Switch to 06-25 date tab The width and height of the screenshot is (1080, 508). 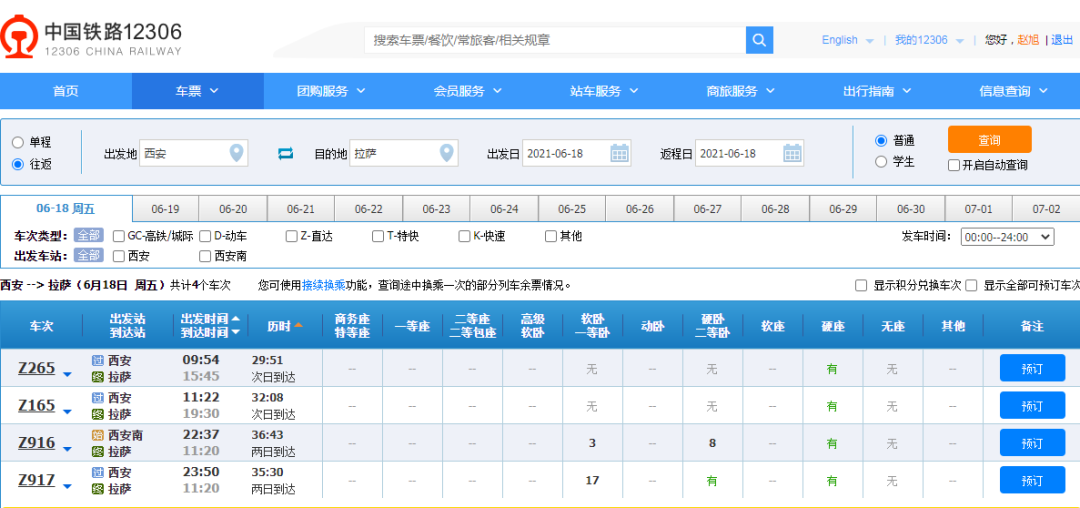point(572,209)
